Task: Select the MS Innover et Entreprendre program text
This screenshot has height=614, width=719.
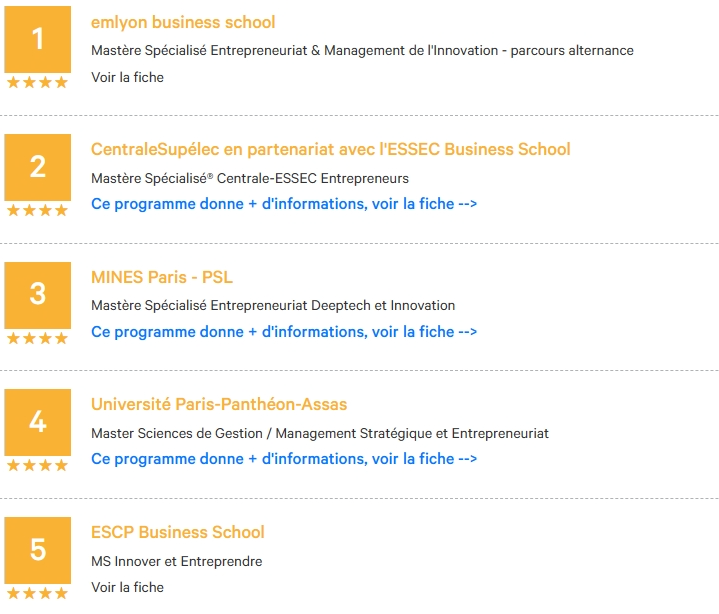Action: pyautogui.click(x=177, y=561)
